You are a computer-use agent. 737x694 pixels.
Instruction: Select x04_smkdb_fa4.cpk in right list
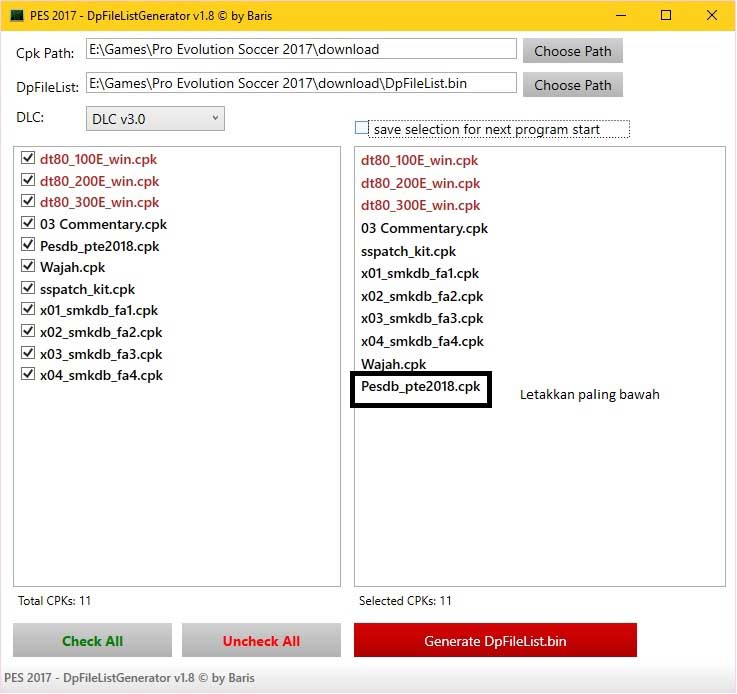[x=422, y=342]
